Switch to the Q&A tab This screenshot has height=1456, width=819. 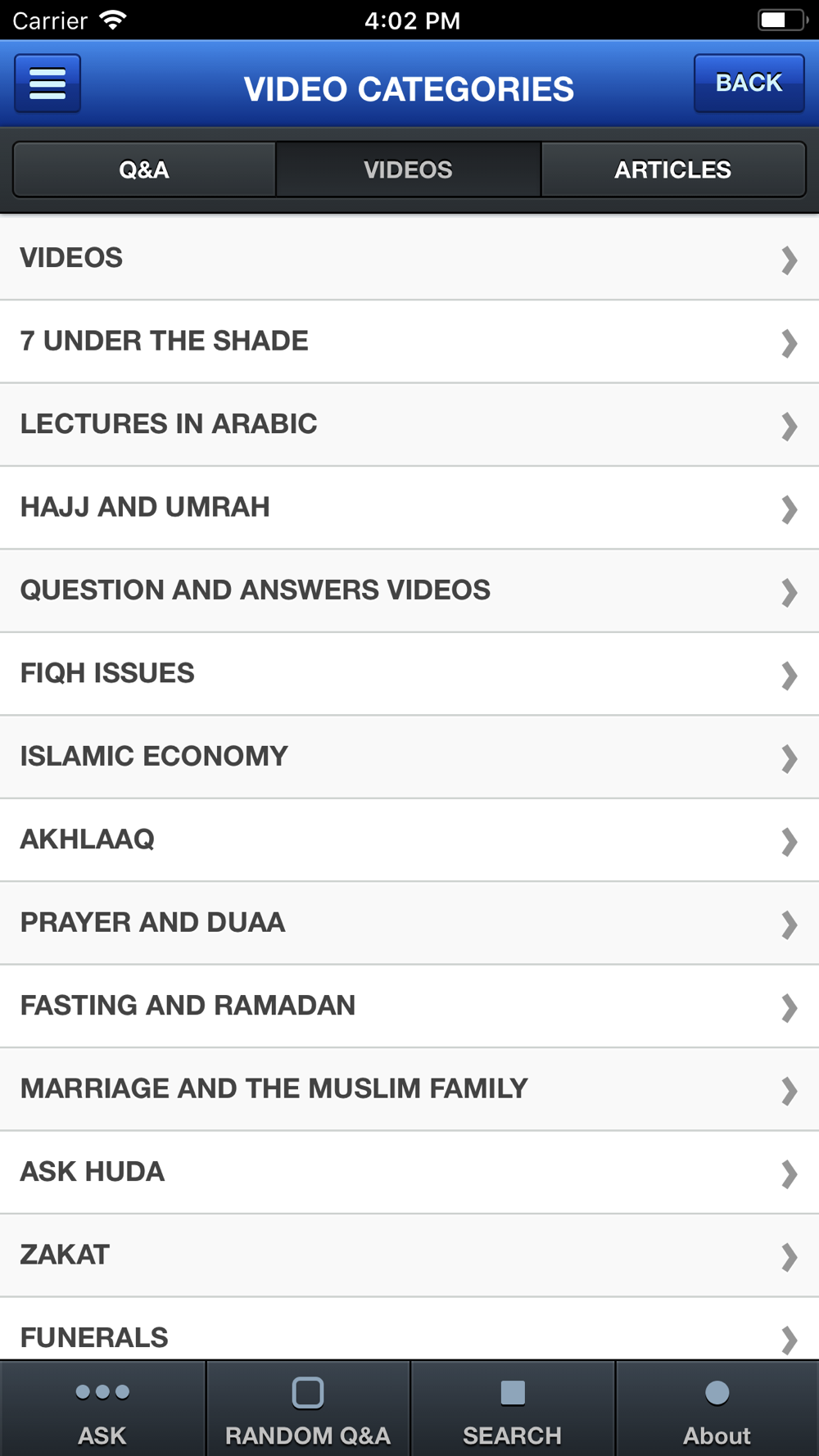point(144,170)
